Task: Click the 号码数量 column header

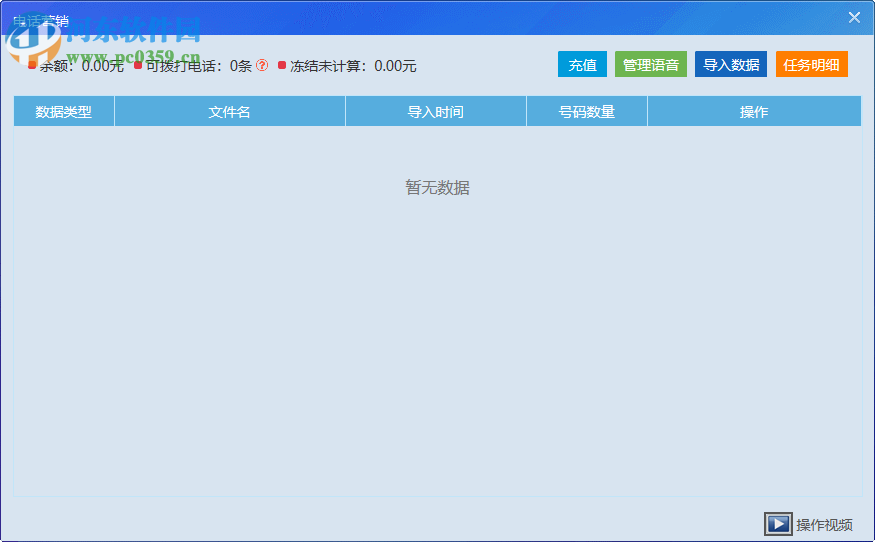Action: pos(586,112)
